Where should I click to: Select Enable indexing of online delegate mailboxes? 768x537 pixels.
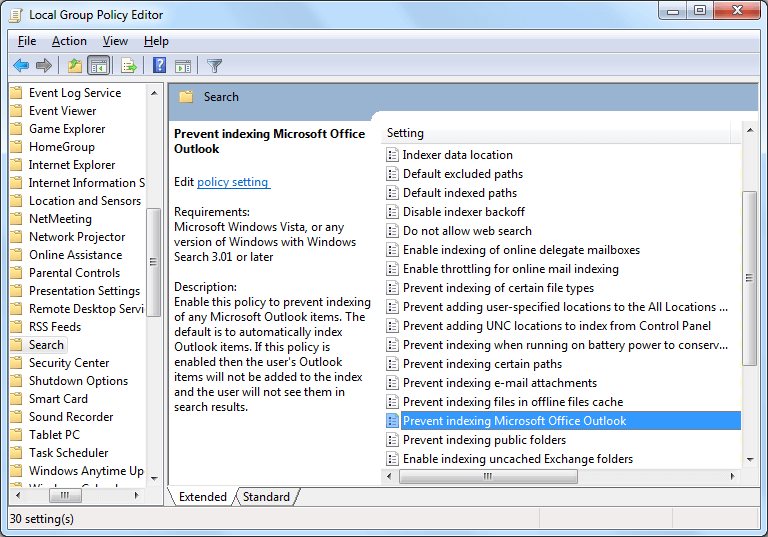click(x=521, y=250)
